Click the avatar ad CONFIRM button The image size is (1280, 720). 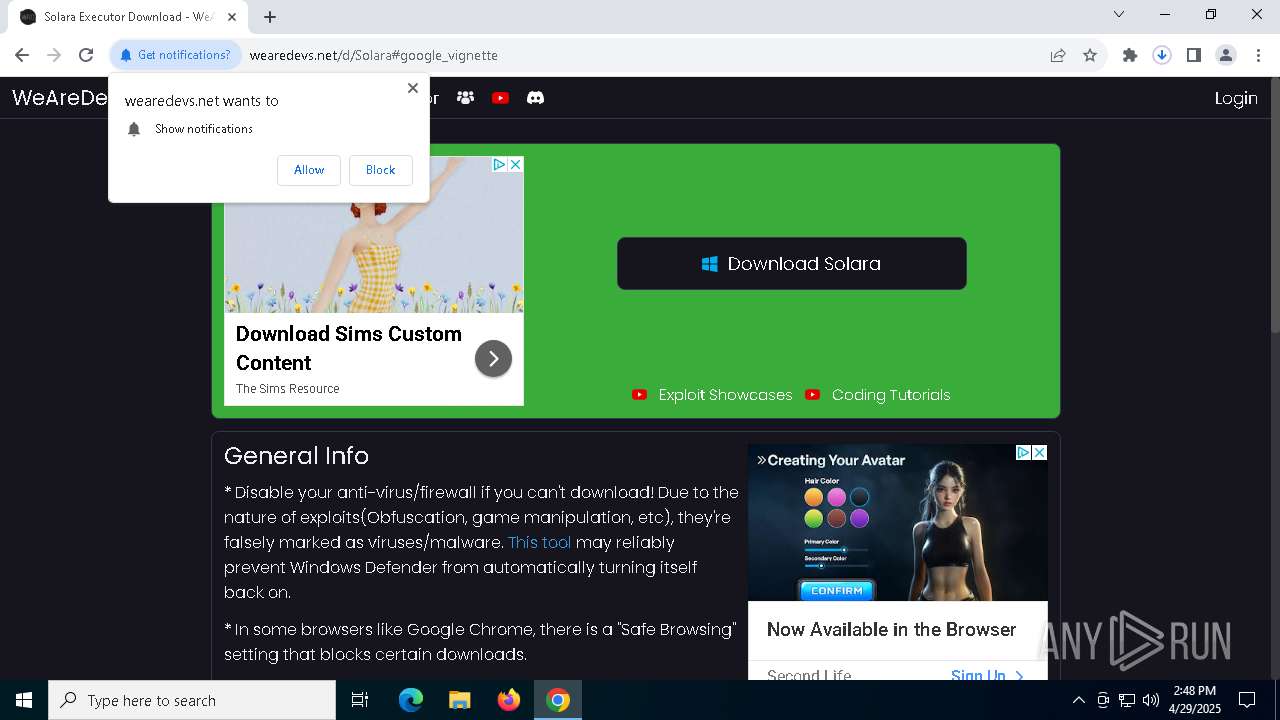(836, 590)
